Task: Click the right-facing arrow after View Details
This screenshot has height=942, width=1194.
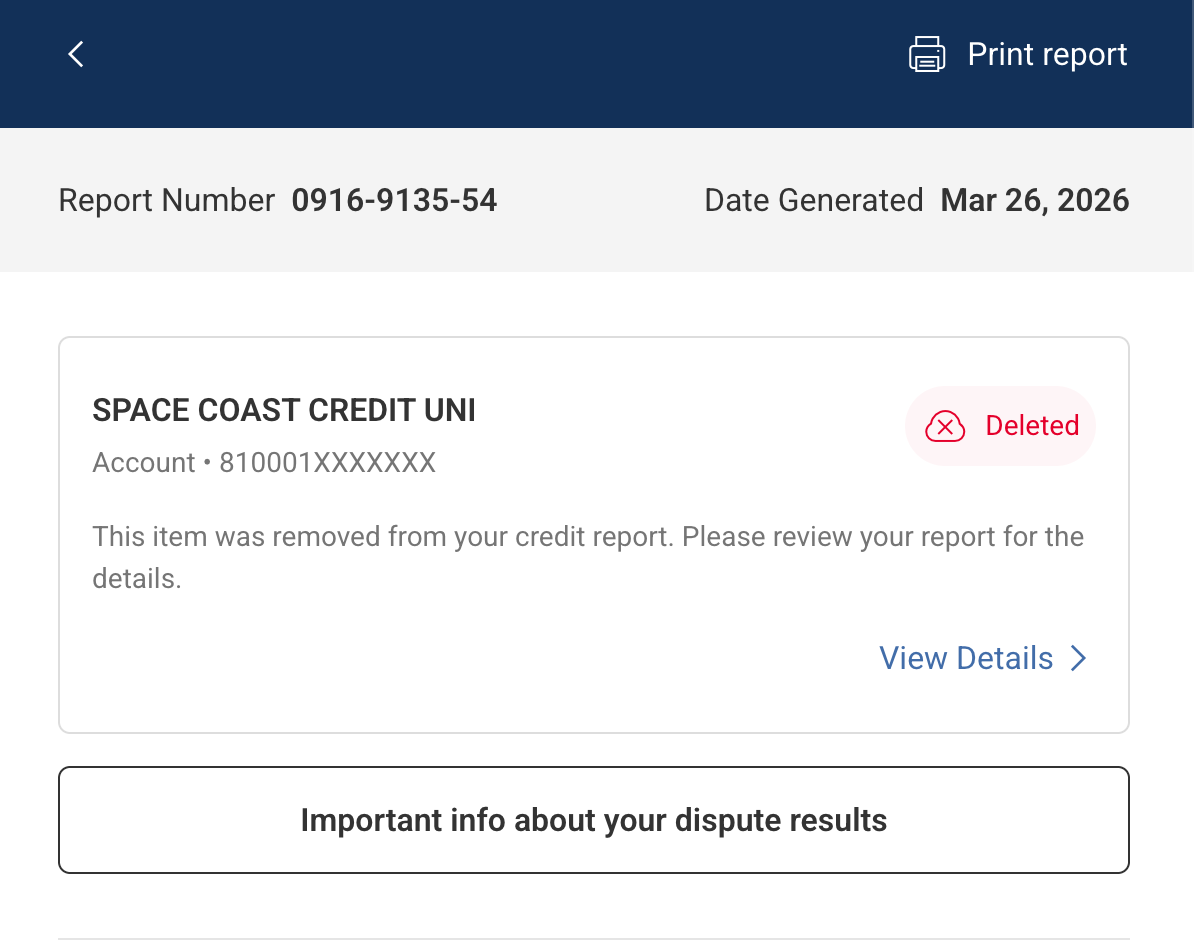Action: pos(1078,658)
